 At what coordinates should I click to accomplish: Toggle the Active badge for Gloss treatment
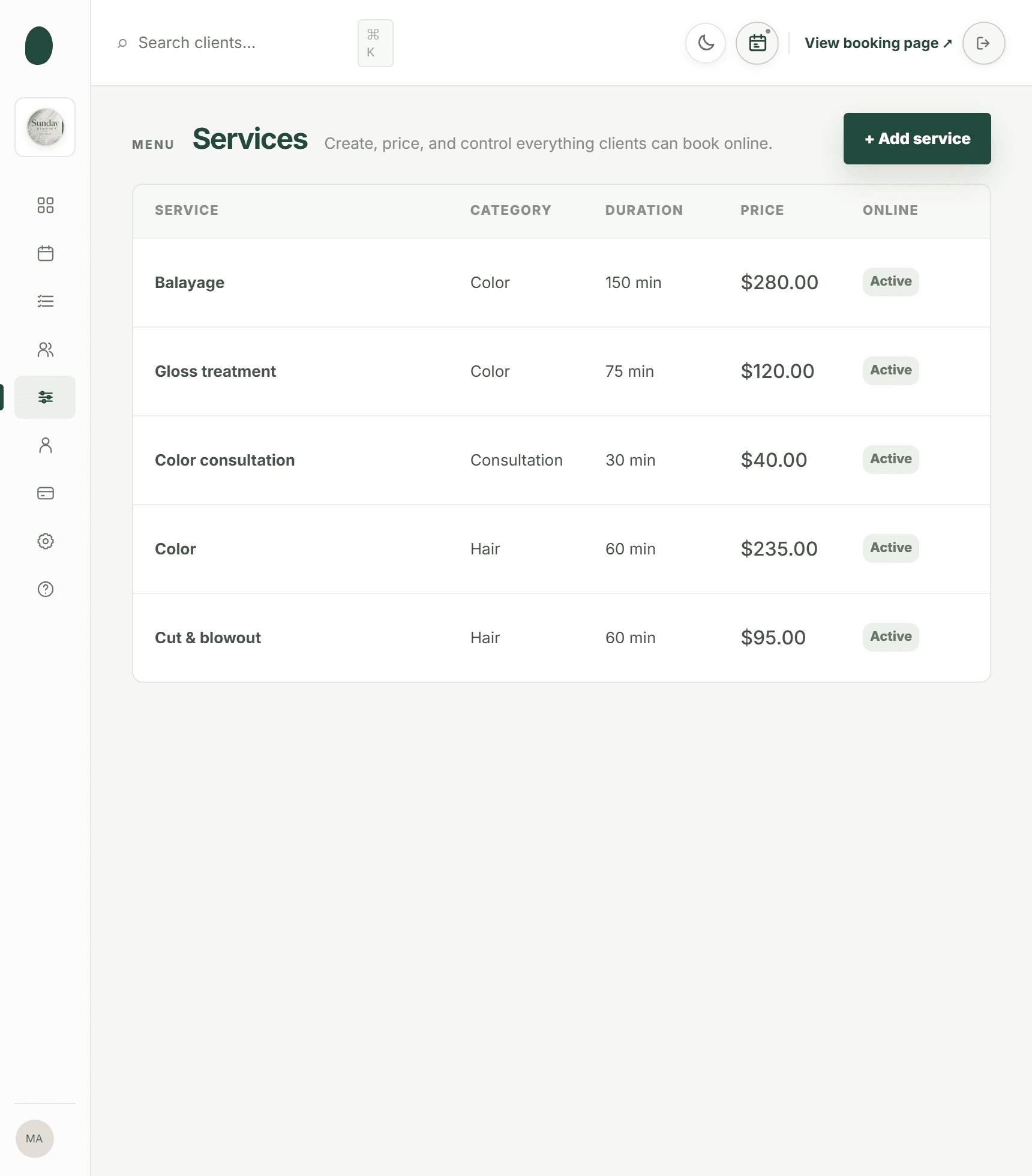[x=891, y=370]
